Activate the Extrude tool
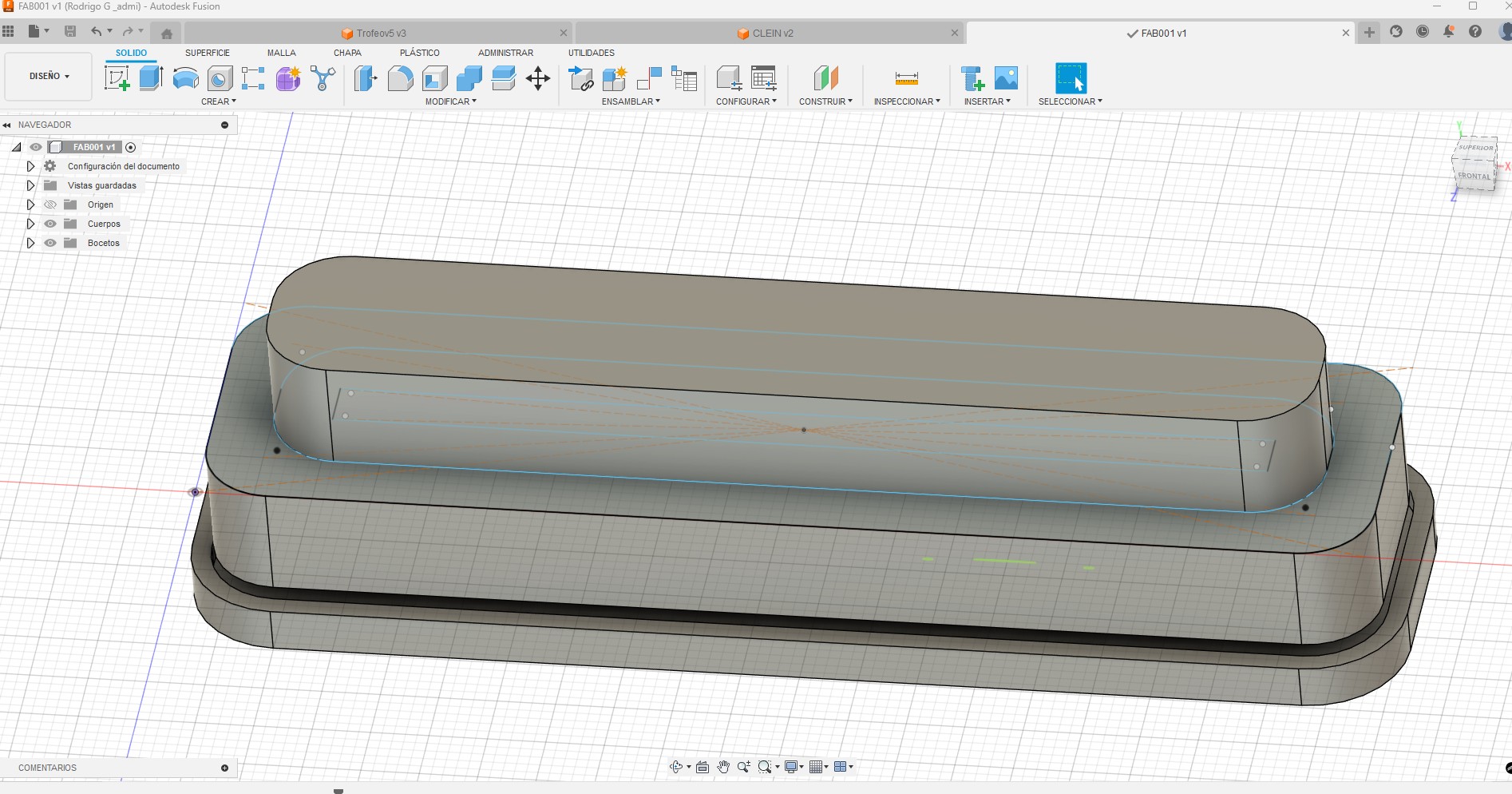The width and height of the screenshot is (1512, 794). pyautogui.click(x=151, y=78)
